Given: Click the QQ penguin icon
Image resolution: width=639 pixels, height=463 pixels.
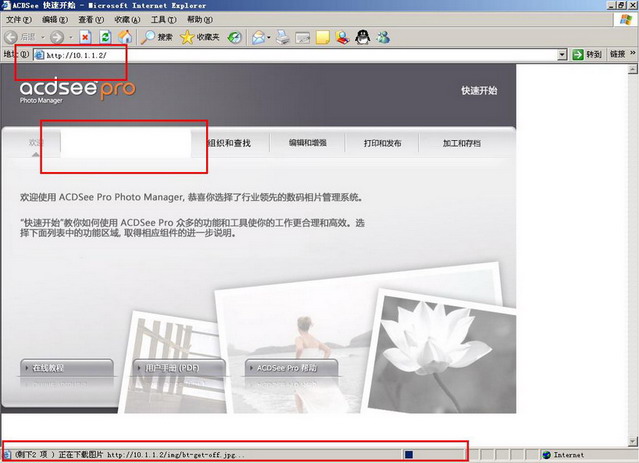Looking at the screenshot, I should pos(362,37).
